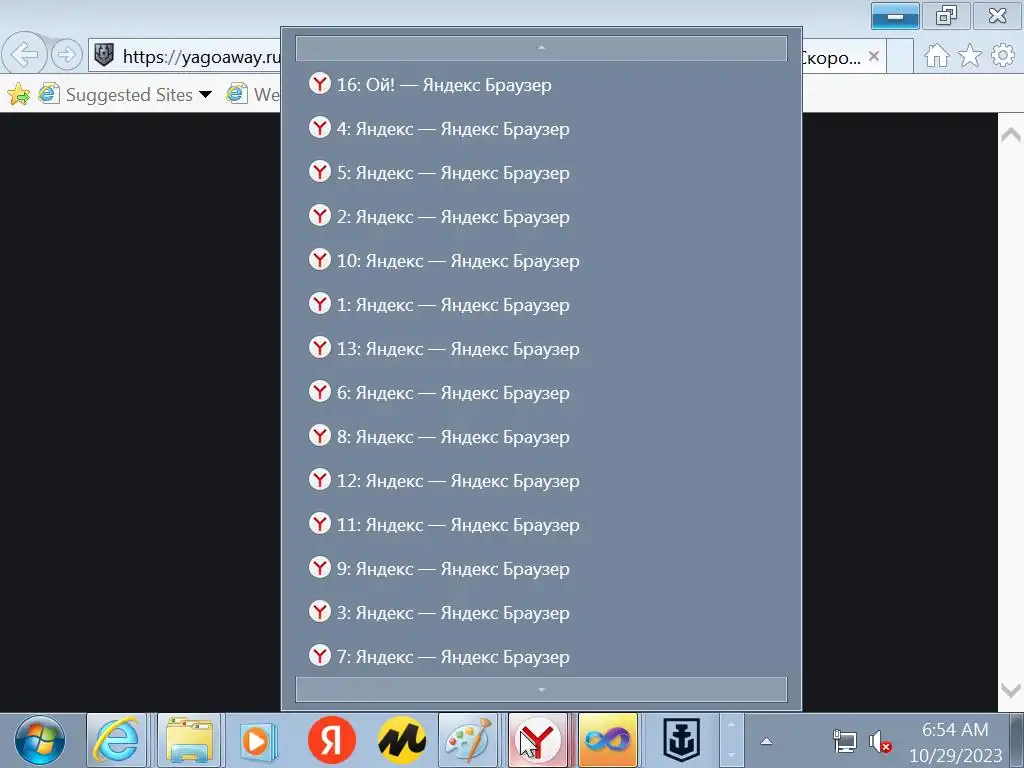Image resolution: width=1024 pixels, height=768 pixels.
Task: Click Yandex Browser taskbar button
Action: pos(537,741)
